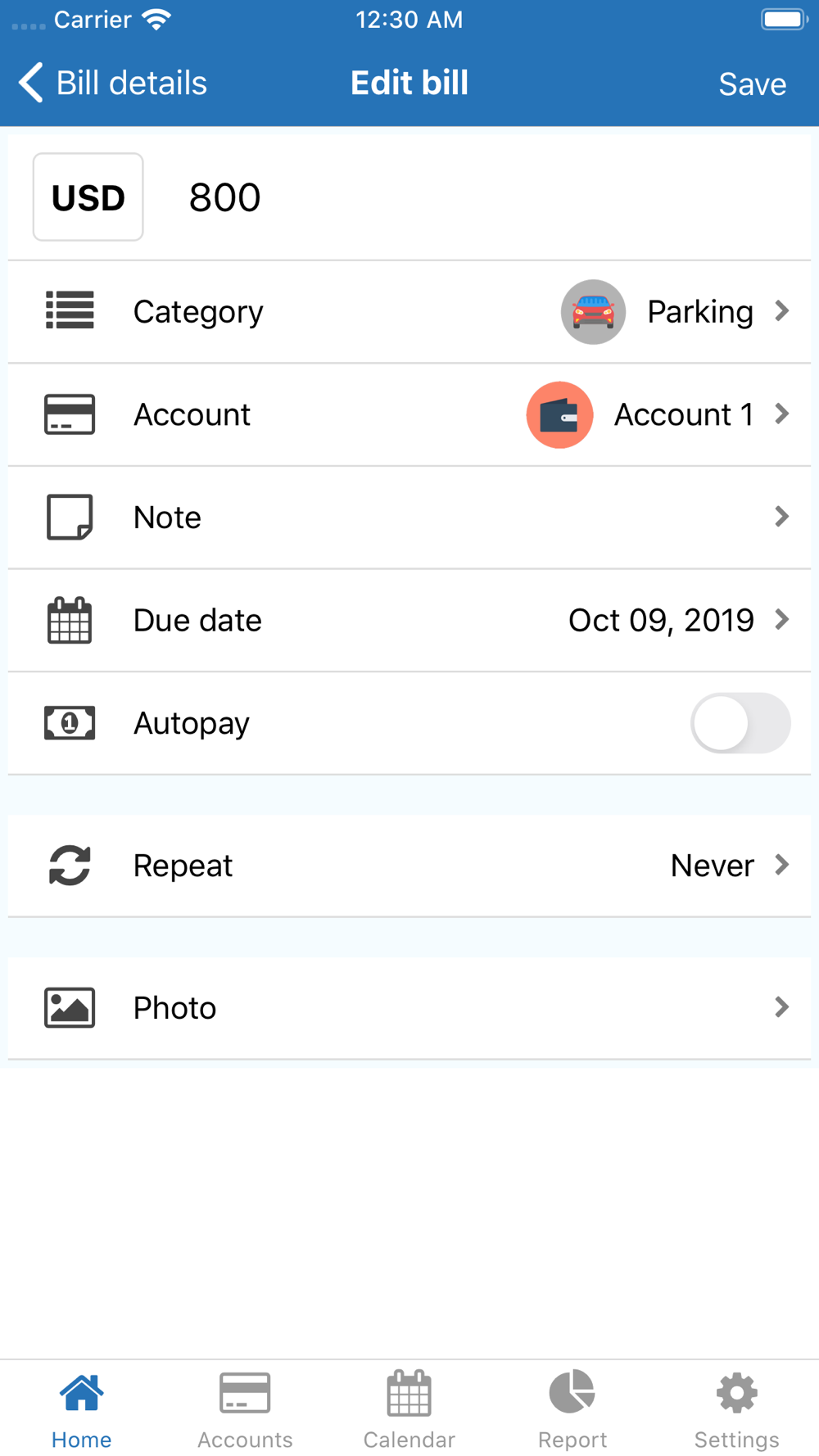The image size is (819, 1456).
Task: Tap the Parking car category icon
Action: click(x=593, y=312)
